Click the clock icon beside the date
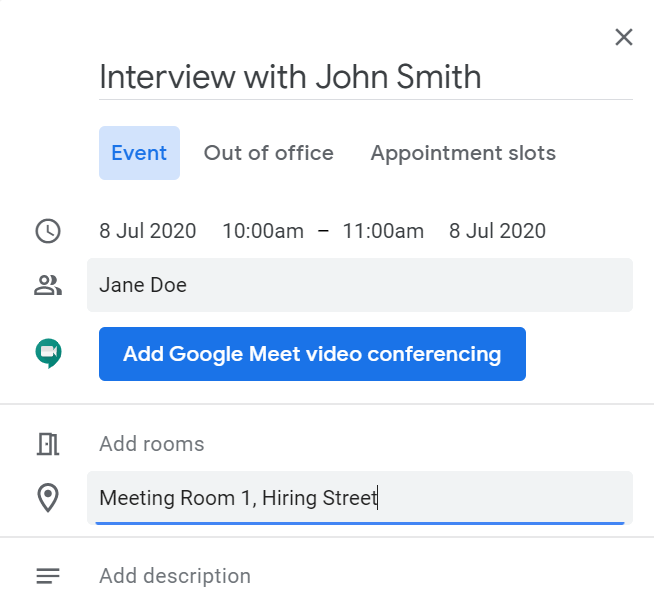The height and width of the screenshot is (608, 654). [48, 231]
